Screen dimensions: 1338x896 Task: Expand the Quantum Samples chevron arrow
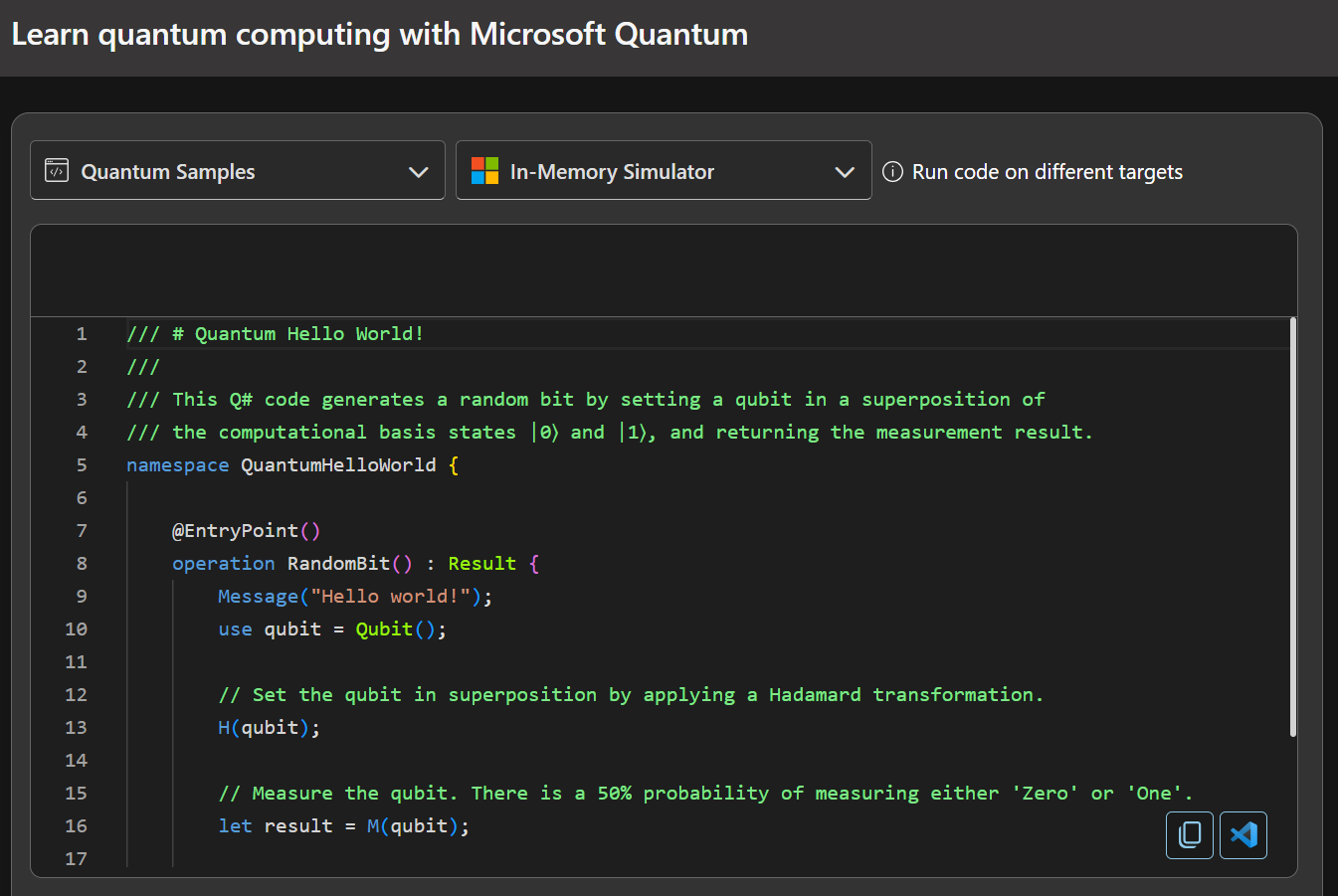click(x=419, y=172)
